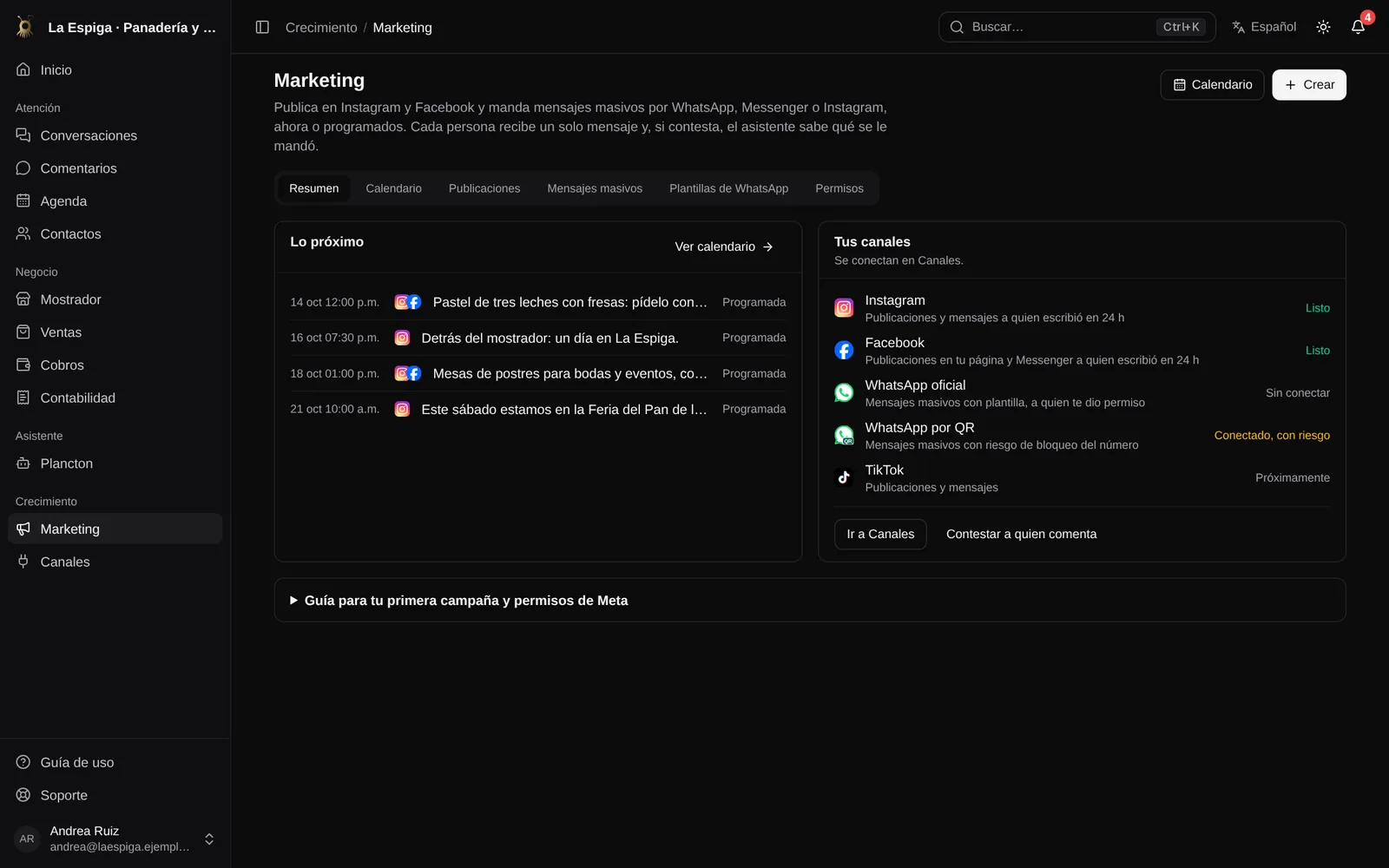Click the Crear button

pyautogui.click(x=1309, y=85)
